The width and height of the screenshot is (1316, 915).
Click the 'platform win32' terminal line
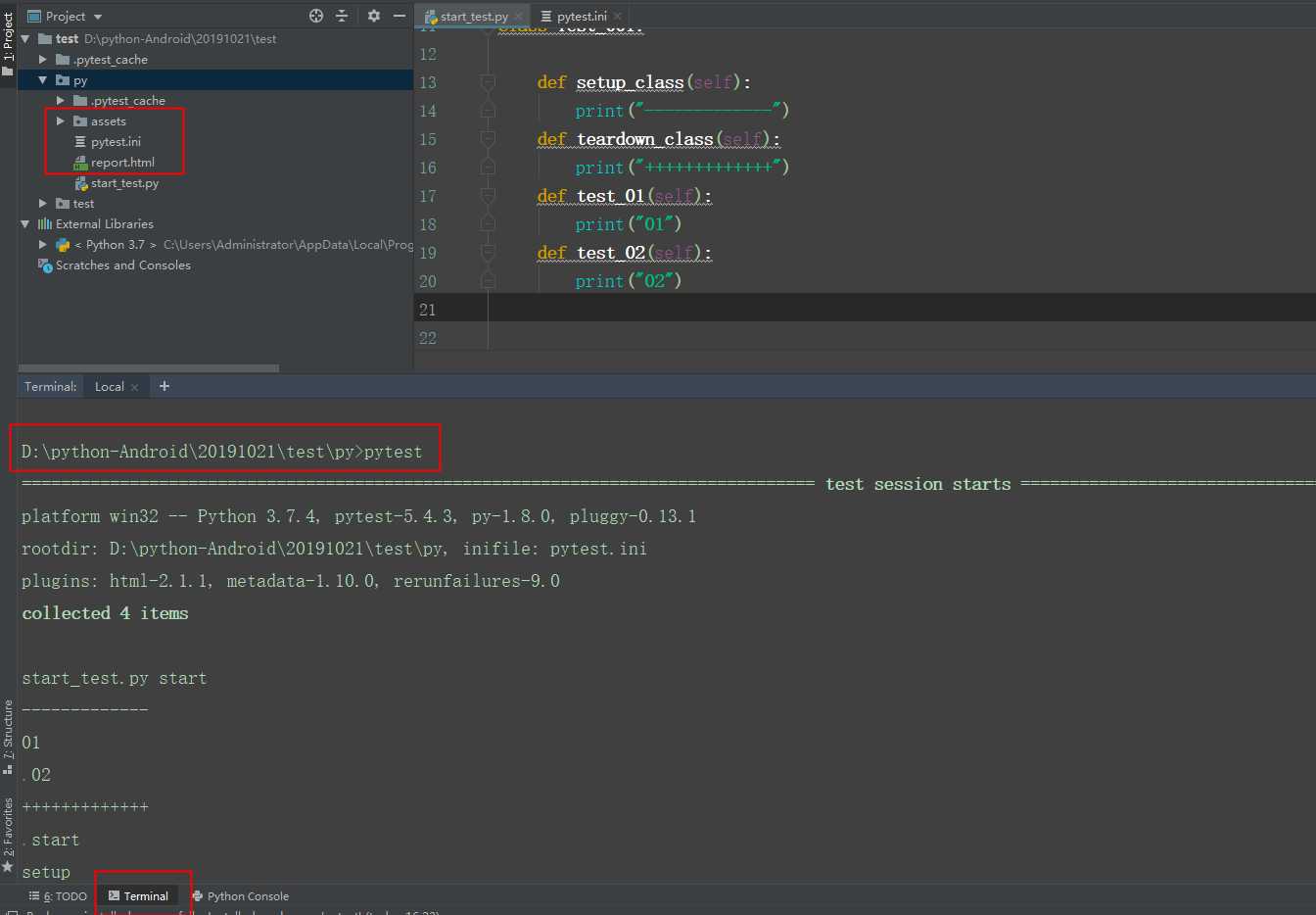[x=358, y=516]
